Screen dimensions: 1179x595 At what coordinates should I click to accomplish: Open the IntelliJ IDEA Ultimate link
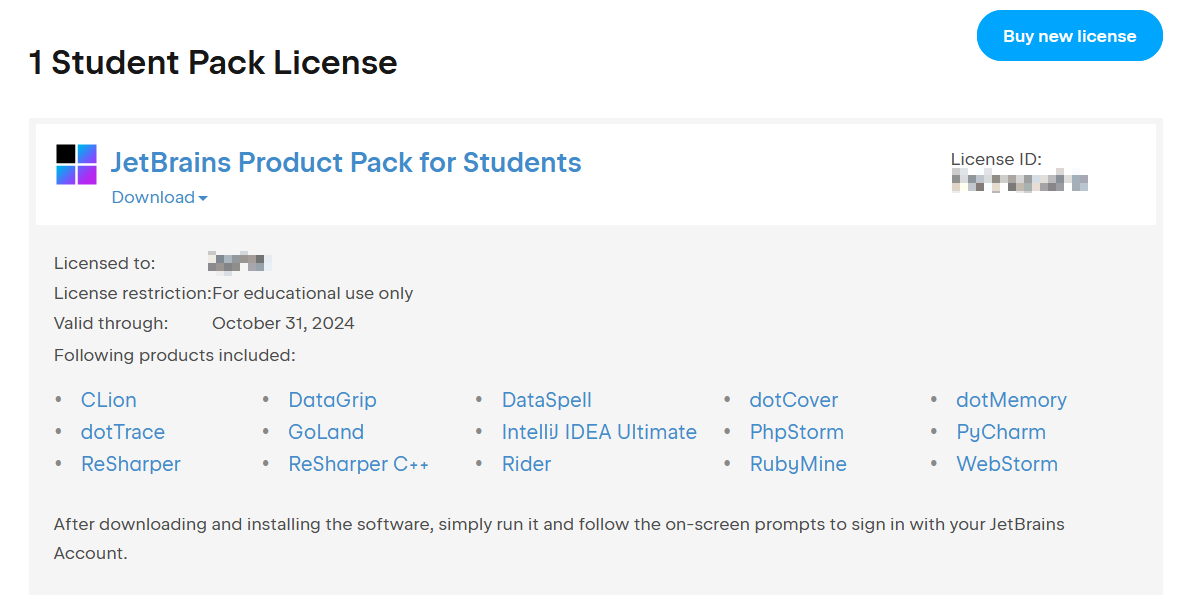599,432
